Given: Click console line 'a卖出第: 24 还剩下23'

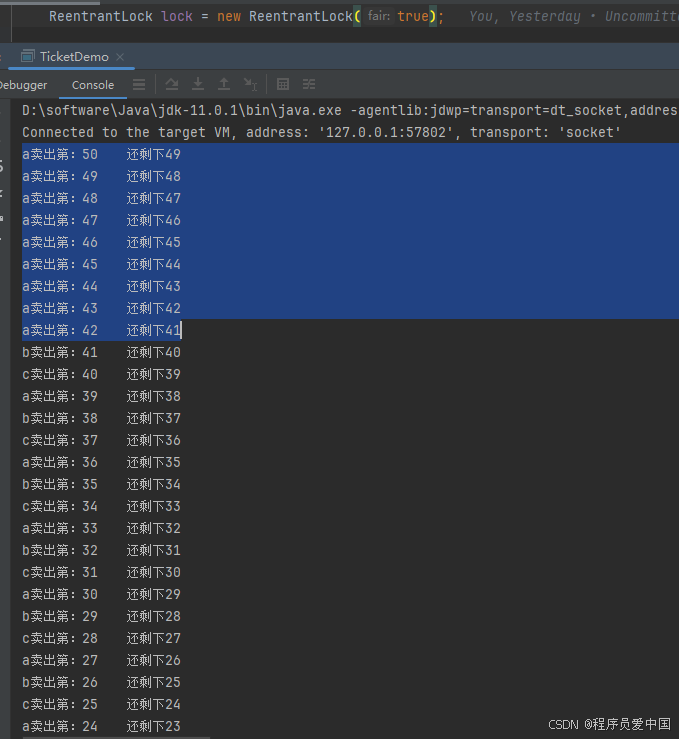Looking at the screenshot, I should click(x=101, y=726).
